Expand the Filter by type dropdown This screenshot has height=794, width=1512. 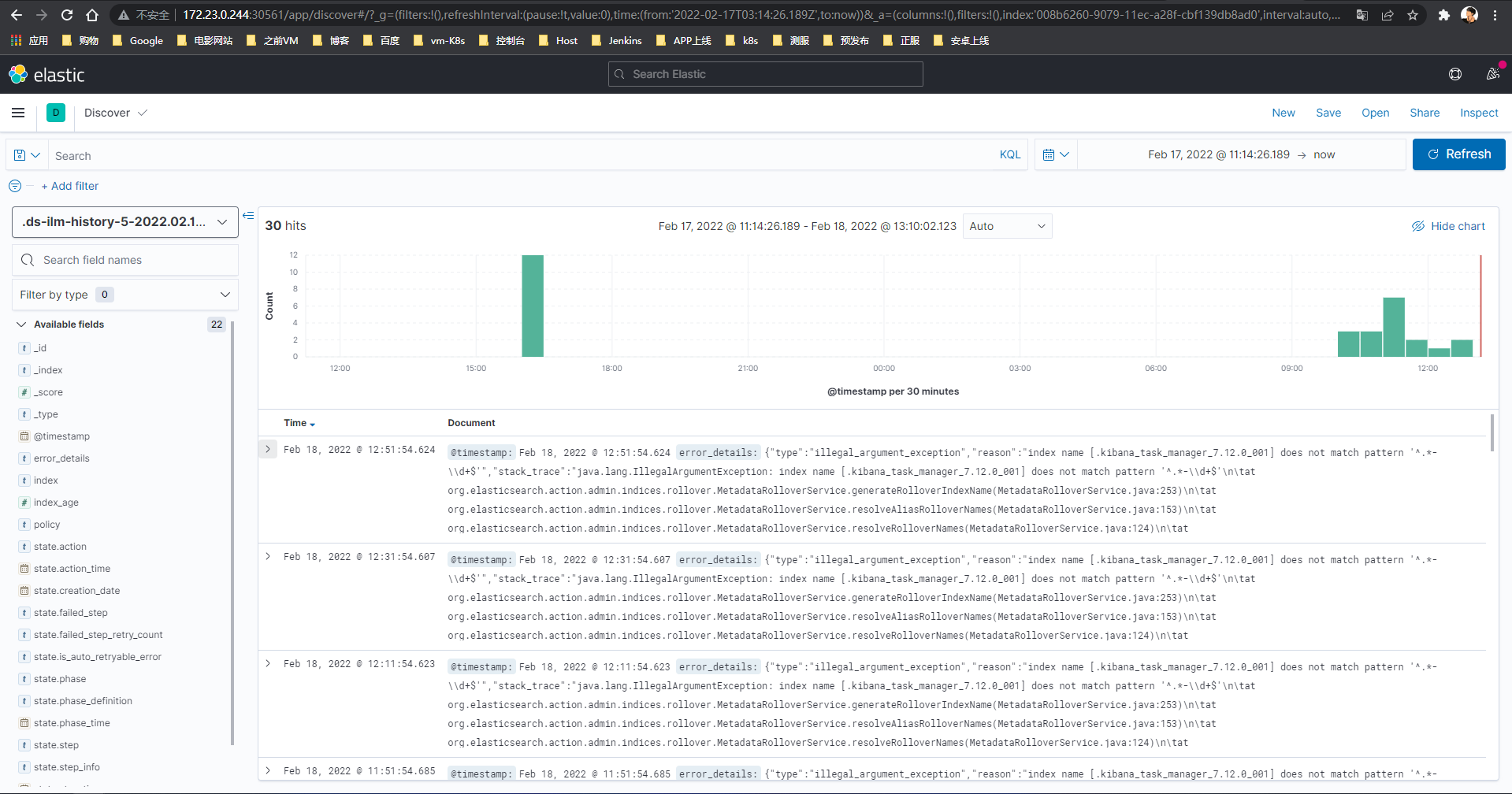tap(125, 295)
